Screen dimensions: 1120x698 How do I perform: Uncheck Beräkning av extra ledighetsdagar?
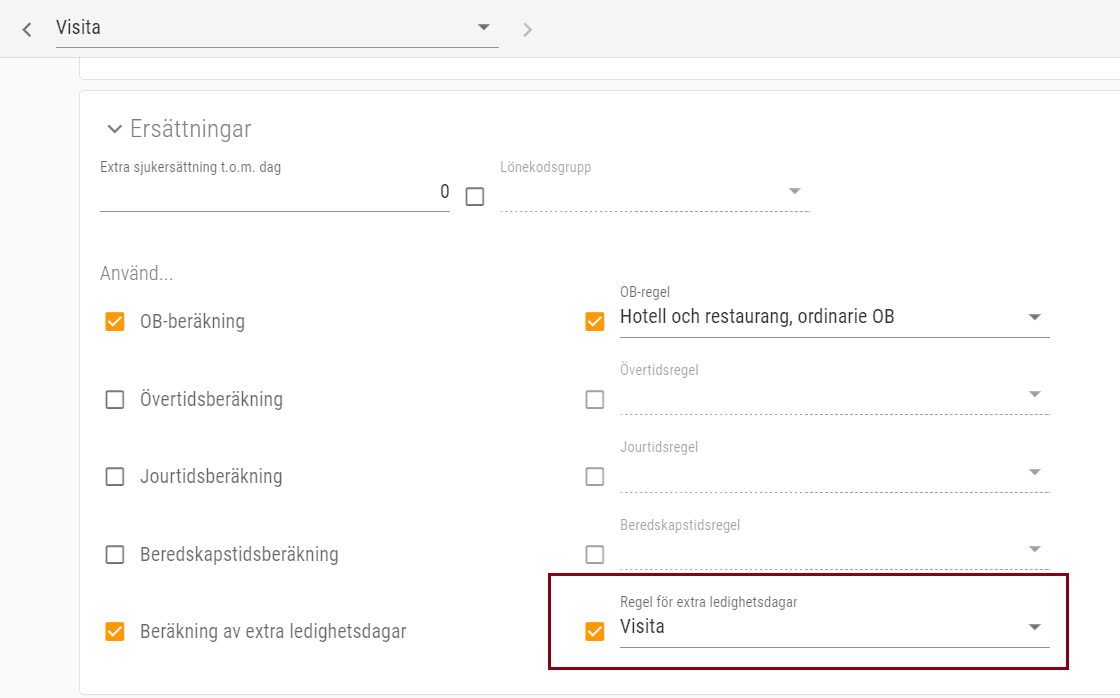pyautogui.click(x=115, y=632)
